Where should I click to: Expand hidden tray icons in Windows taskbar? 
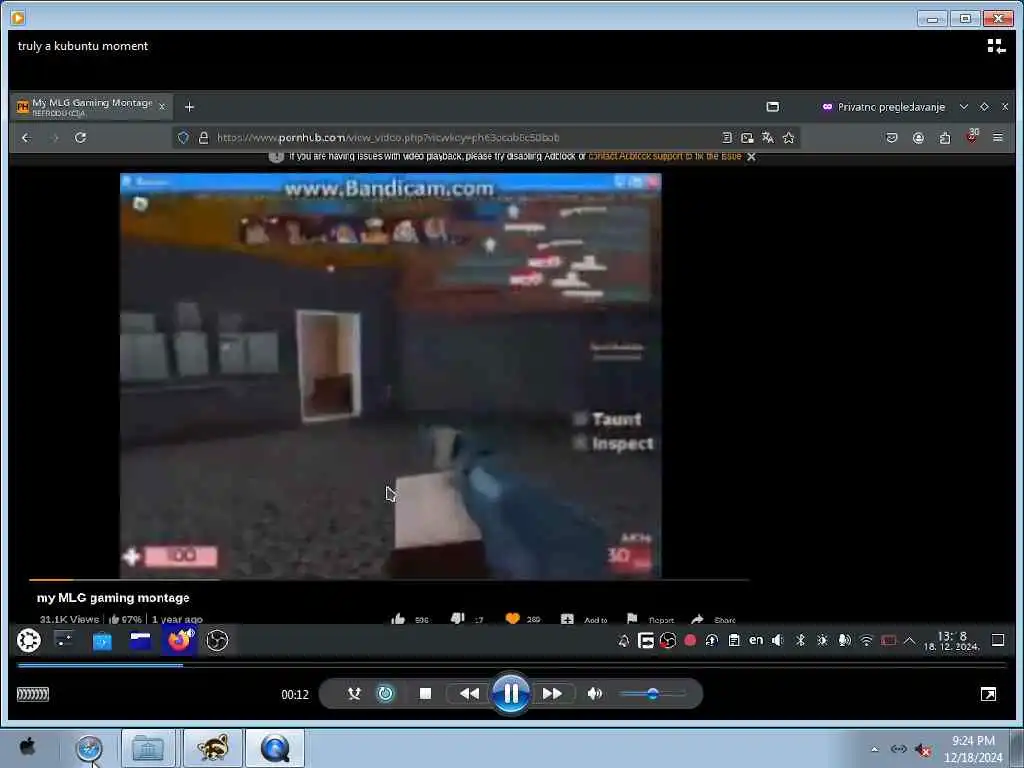pyautogui.click(x=874, y=749)
